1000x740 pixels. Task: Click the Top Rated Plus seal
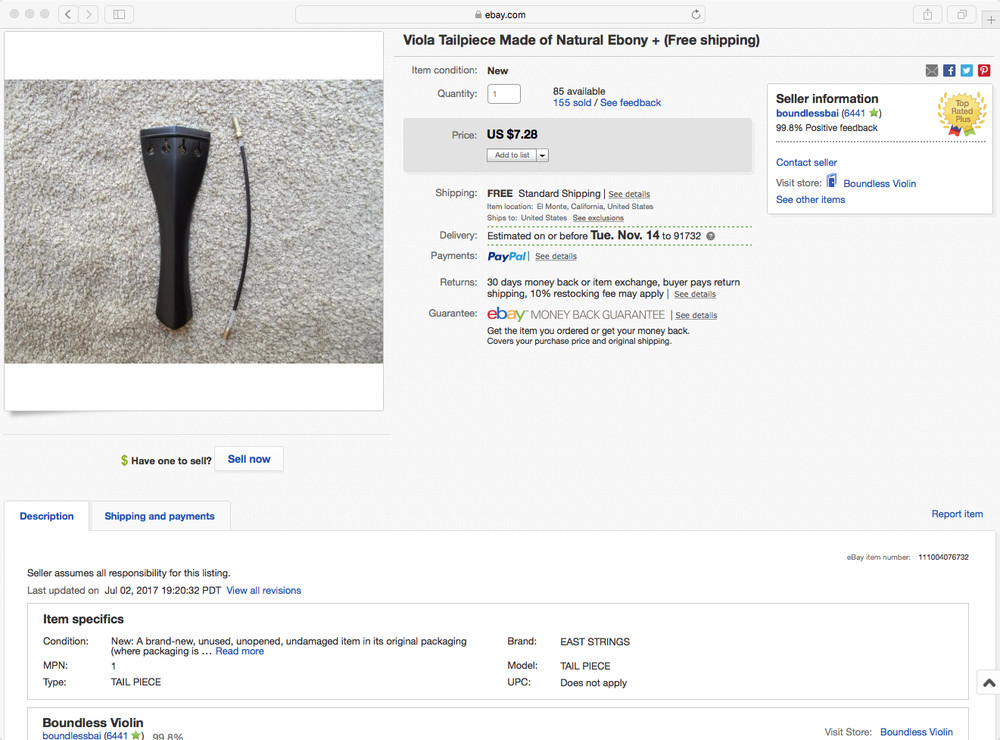[x=962, y=114]
